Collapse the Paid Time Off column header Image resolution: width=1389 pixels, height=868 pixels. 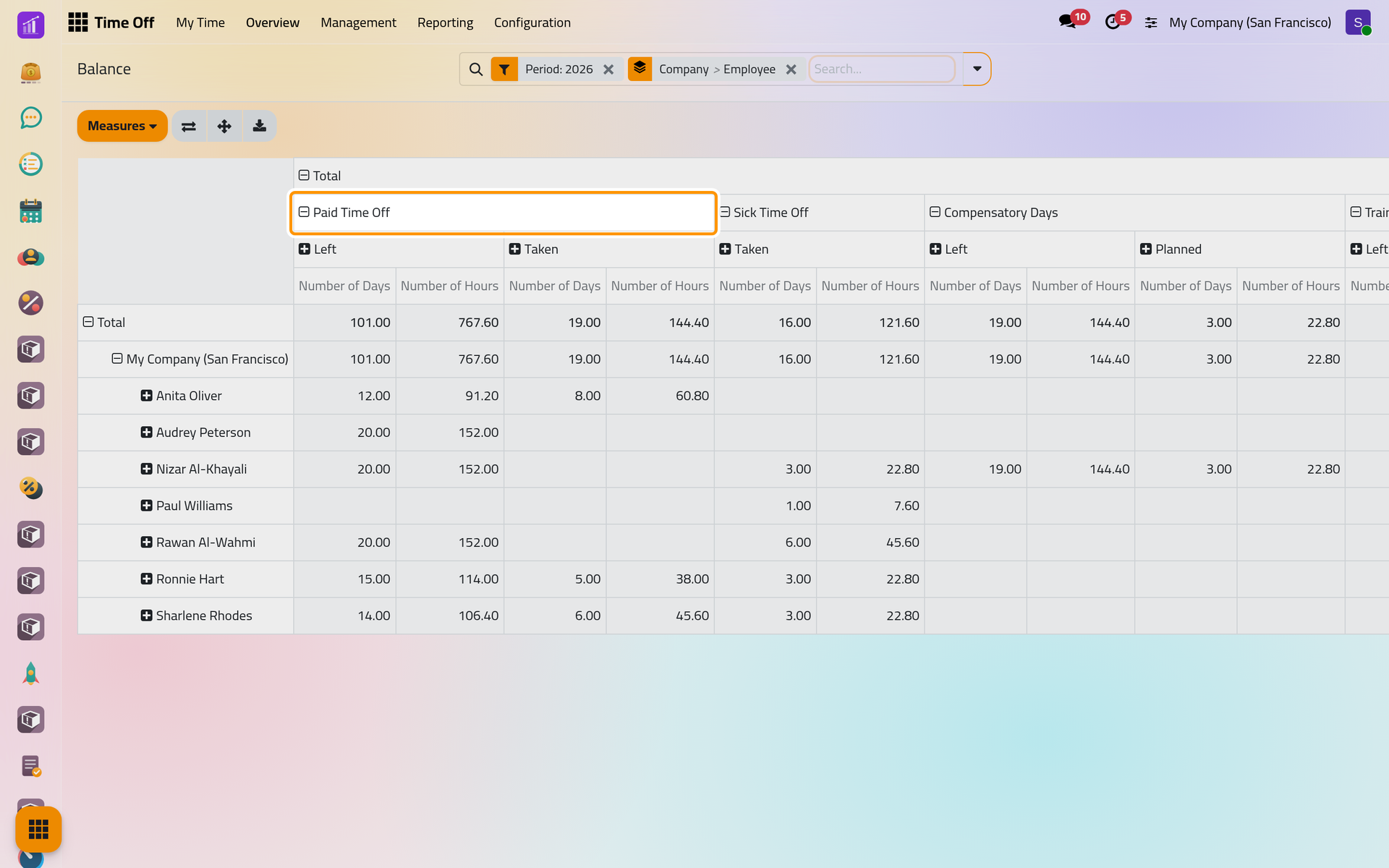point(504,213)
